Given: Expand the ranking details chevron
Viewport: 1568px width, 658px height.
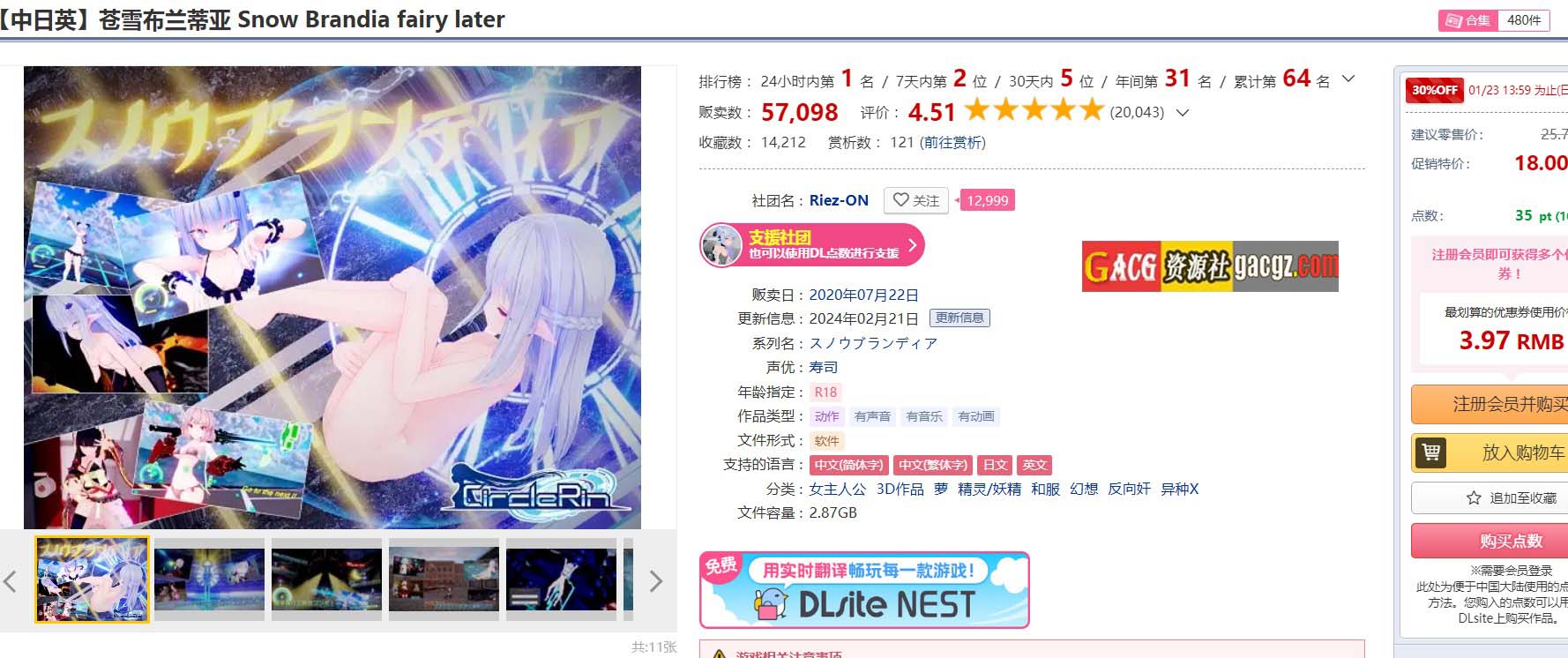Looking at the screenshot, I should [1348, 79].
